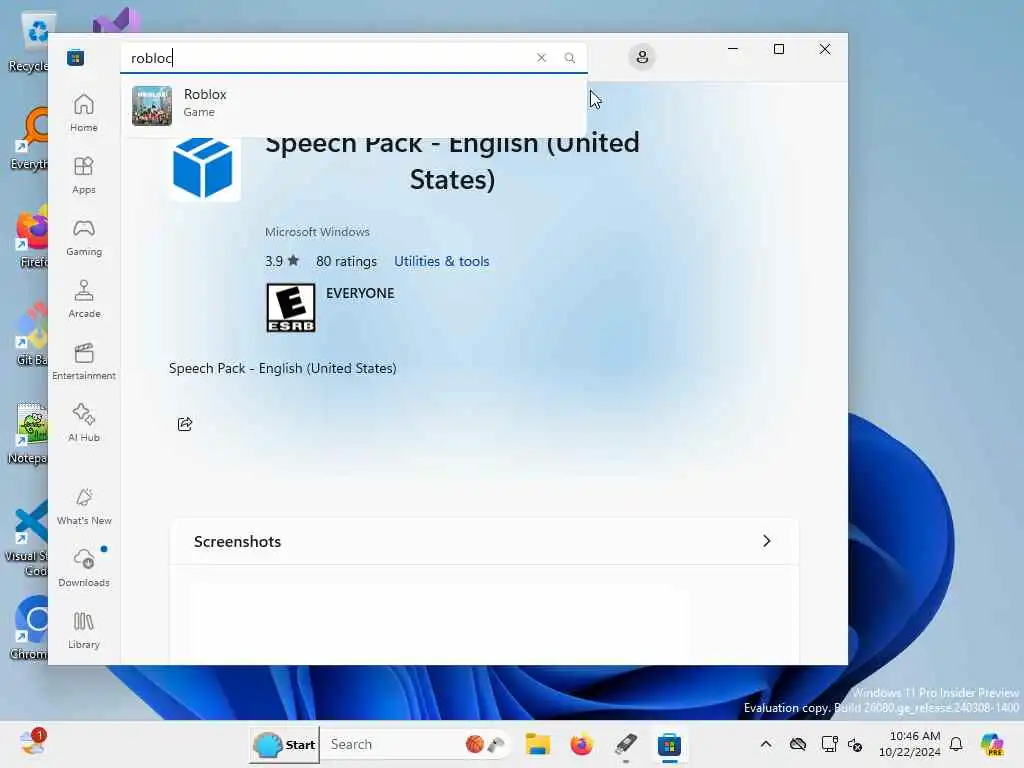Click the cloud sync-off tray icon
This screenshot has height=768, width=1024.
797,744
